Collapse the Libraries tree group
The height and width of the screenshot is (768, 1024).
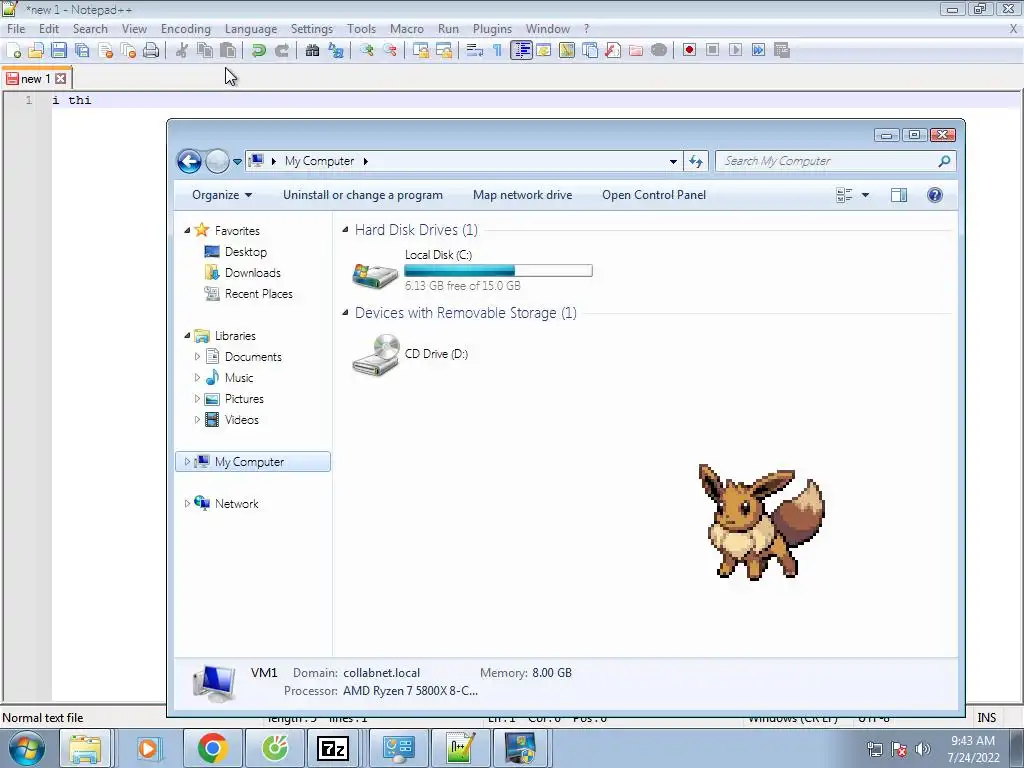187,335
